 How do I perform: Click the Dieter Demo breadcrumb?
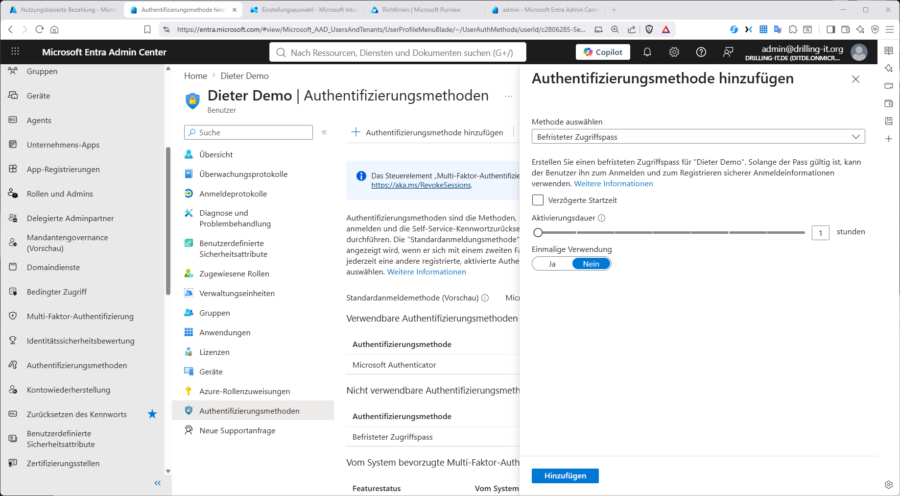(245, 76)
